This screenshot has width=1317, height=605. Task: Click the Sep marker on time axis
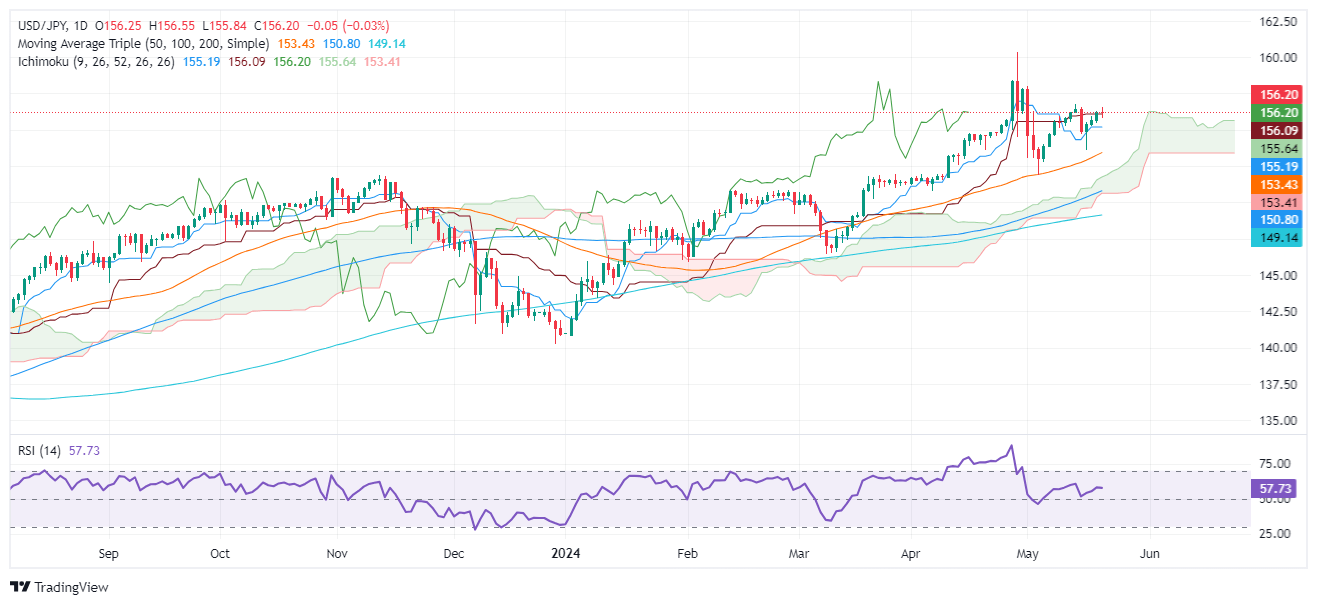(109, 552)
